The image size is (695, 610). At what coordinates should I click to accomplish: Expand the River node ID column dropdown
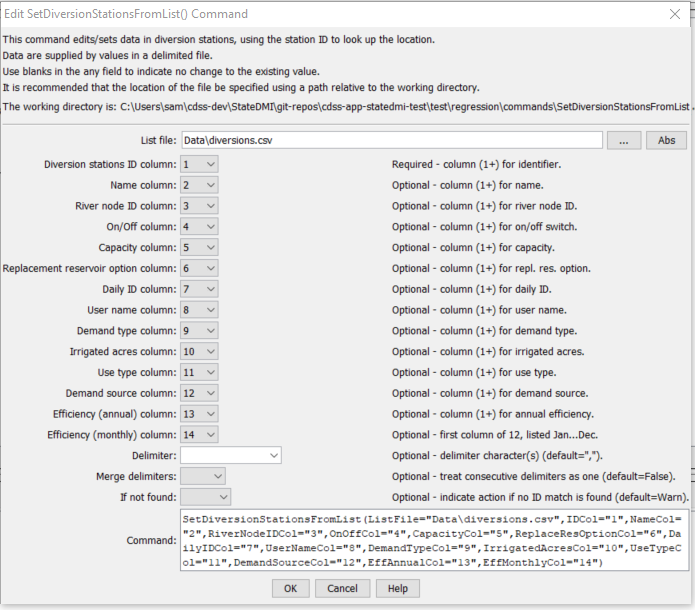pos(199,206)
